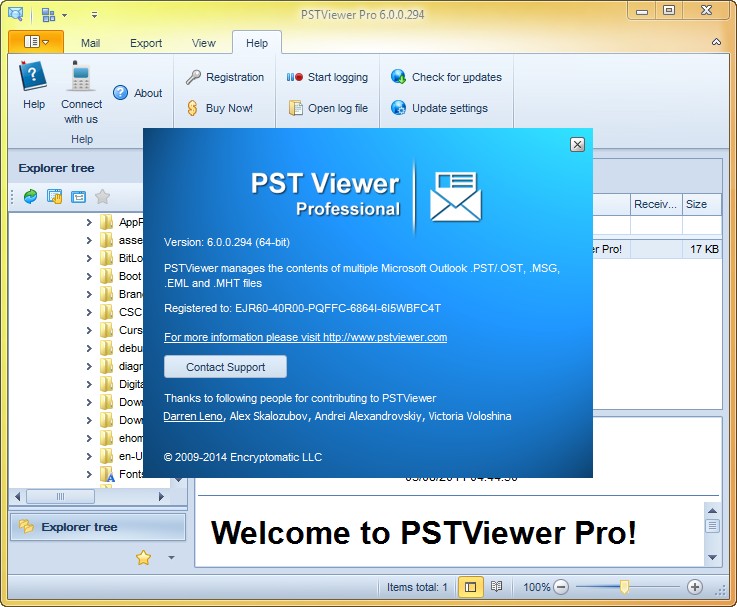Zoom in with the plus button
737x607 pixels.
[695, 587]
